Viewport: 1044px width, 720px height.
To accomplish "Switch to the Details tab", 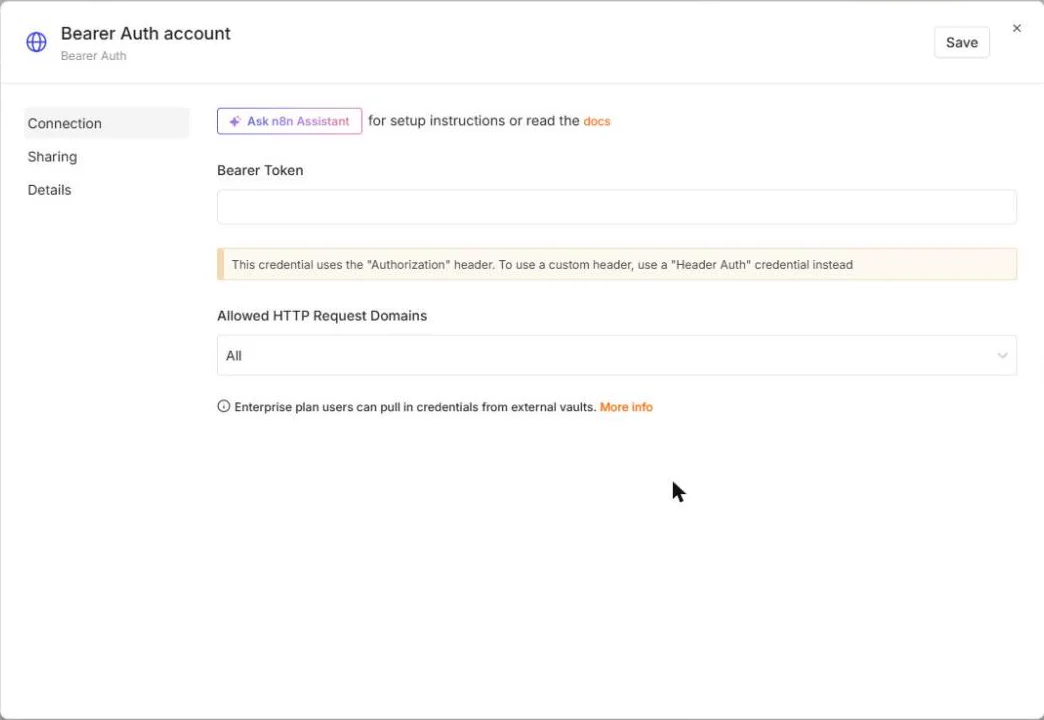I will [x=49, y=190].
